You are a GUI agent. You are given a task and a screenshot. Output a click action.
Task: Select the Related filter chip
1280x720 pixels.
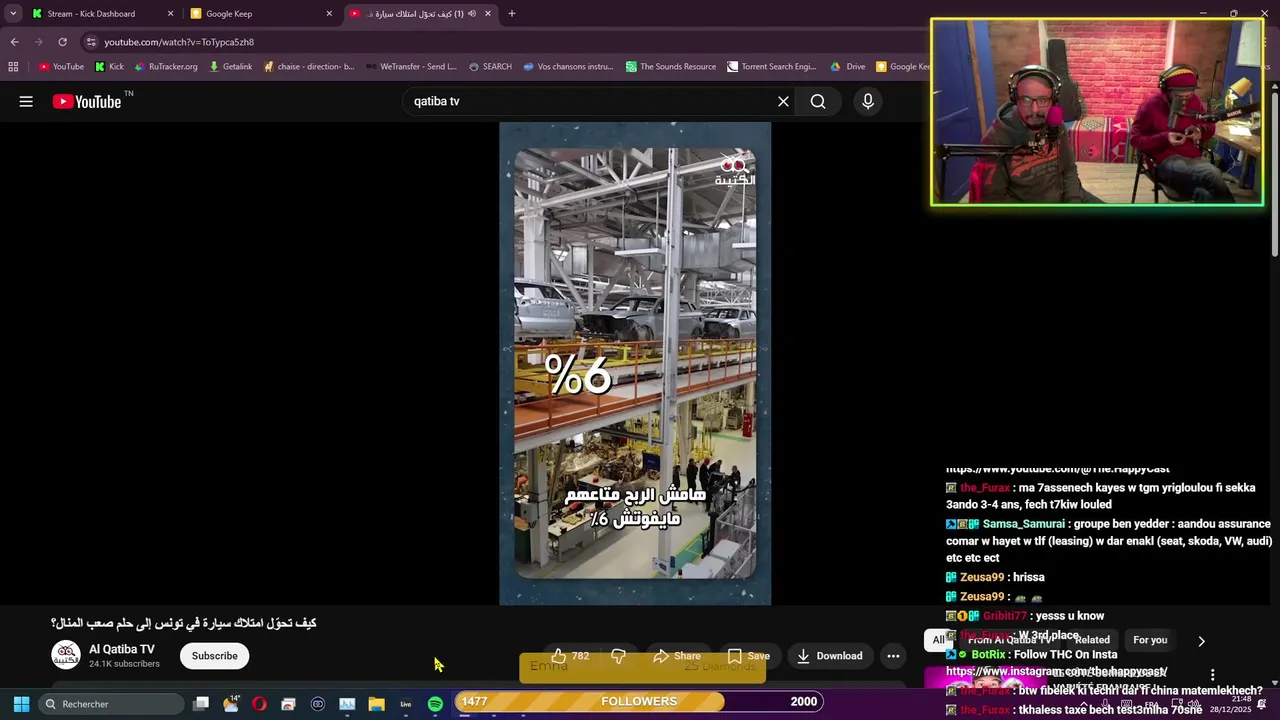tap(1092, 640)
